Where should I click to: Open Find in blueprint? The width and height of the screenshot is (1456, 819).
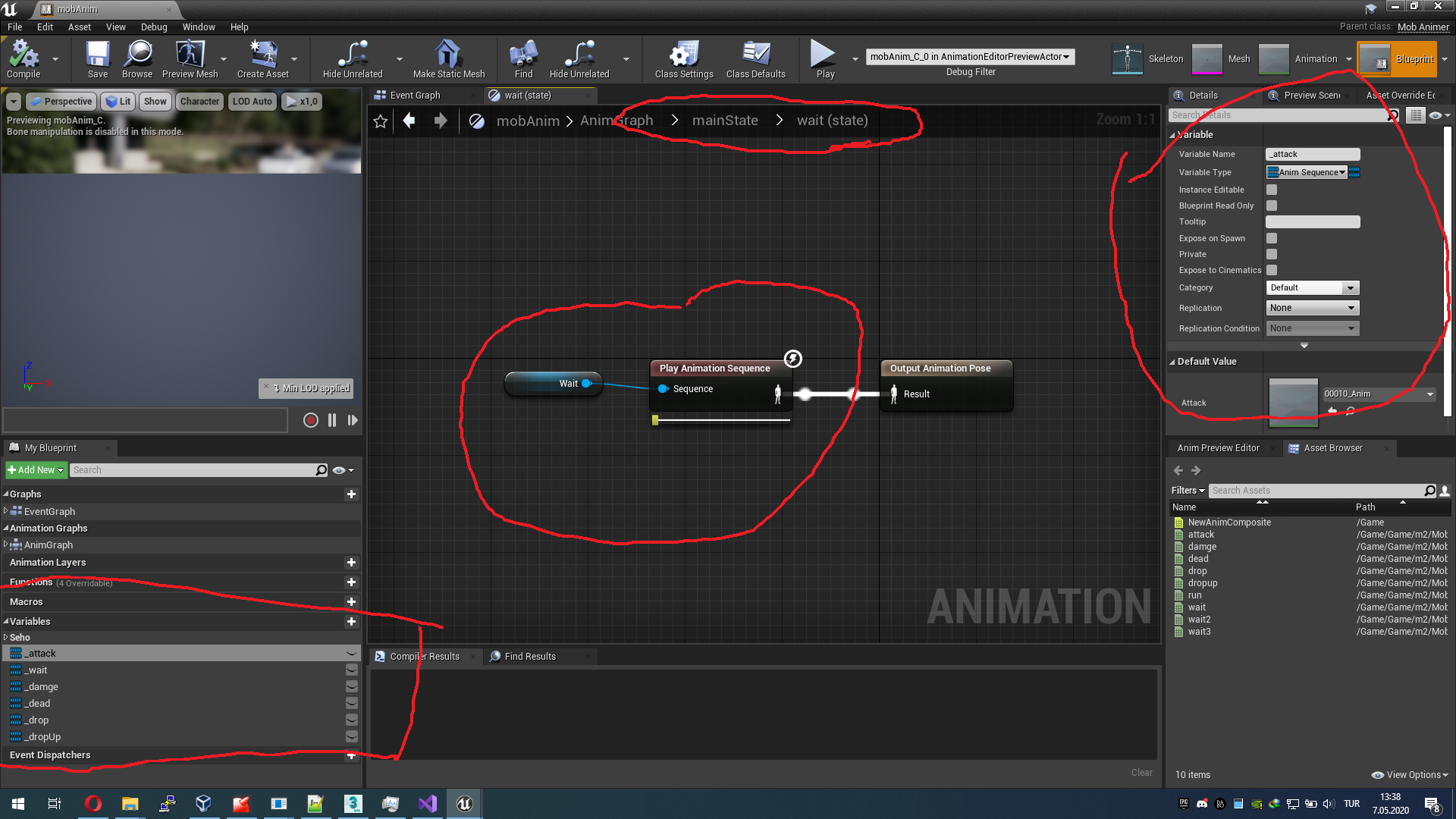[x=523, y=59]
